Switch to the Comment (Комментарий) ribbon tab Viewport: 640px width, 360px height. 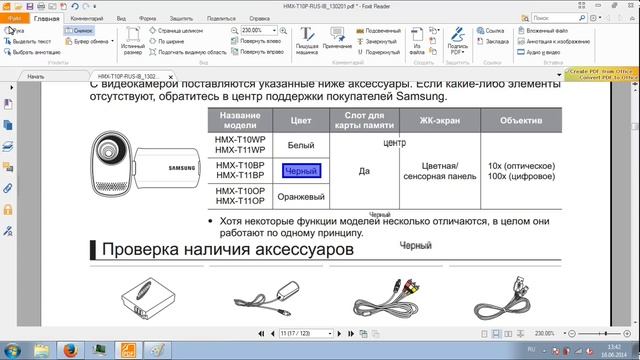pos(87,18)
